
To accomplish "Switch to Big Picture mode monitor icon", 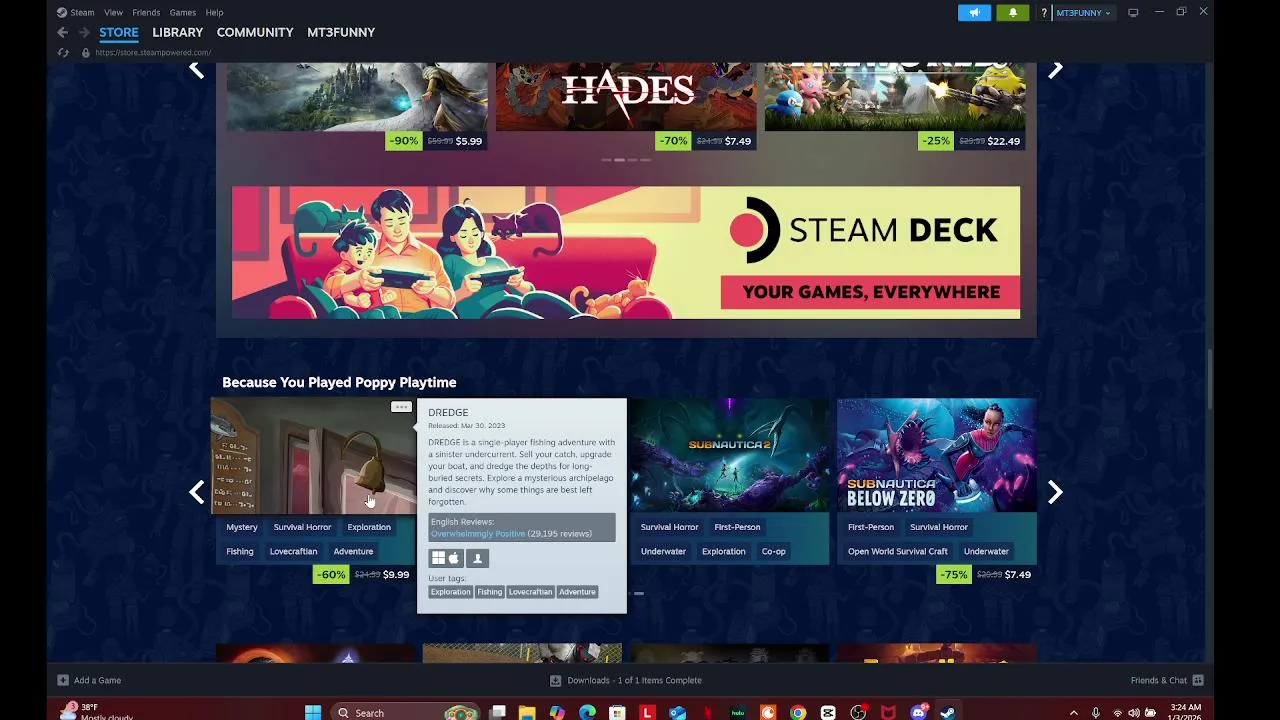I will point(1133,13).
